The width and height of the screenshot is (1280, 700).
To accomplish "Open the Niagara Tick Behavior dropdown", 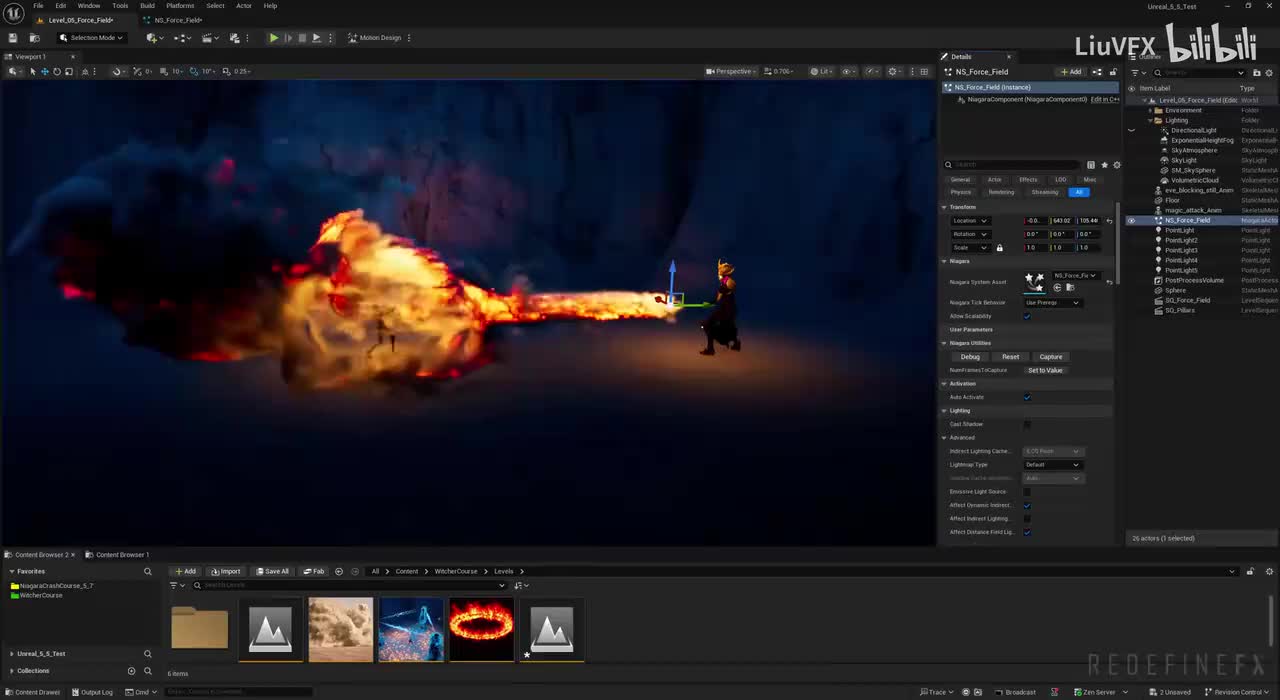I will pyautogui.click(x=1052, y=302).
